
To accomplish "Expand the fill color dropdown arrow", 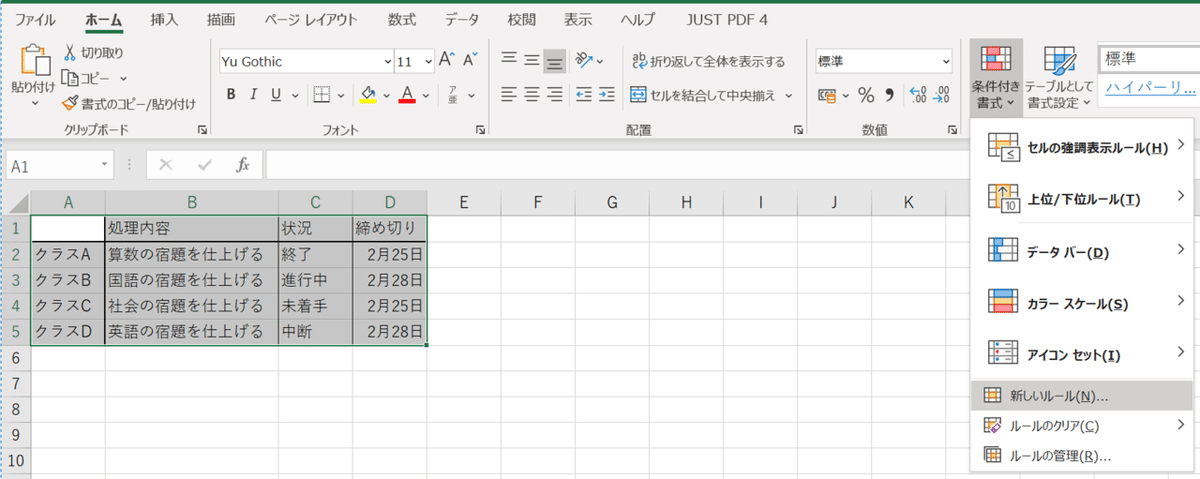I will click(385, 95).
